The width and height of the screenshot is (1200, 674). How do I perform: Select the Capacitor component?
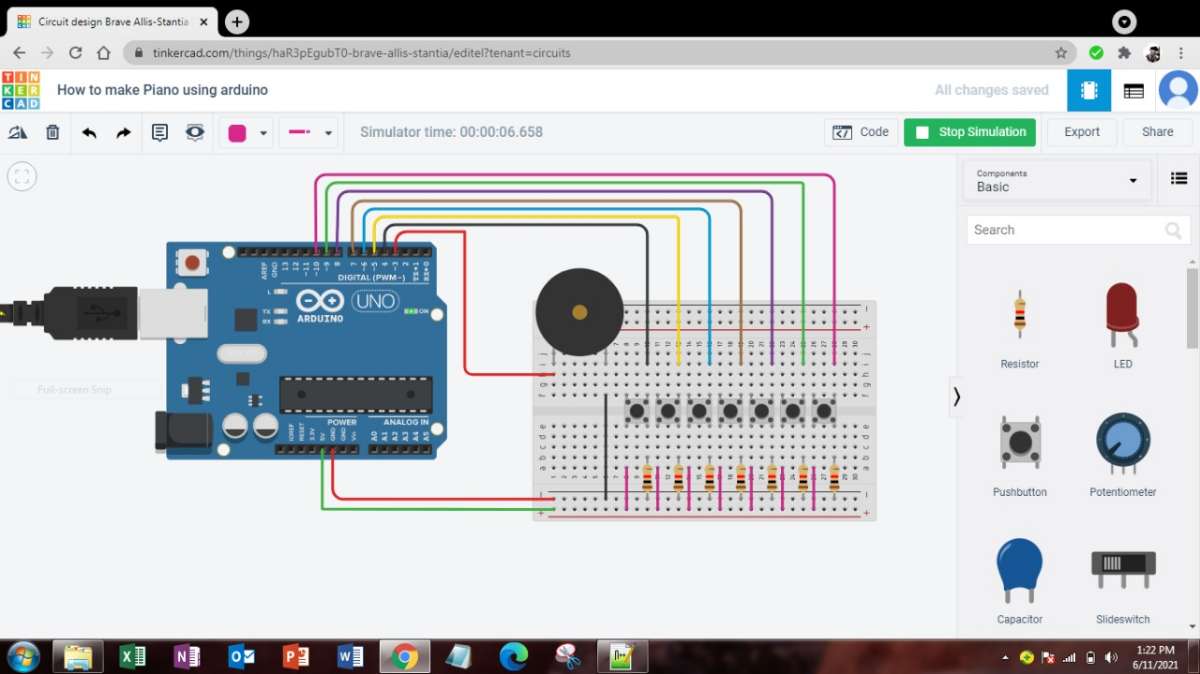(1019, 582)
